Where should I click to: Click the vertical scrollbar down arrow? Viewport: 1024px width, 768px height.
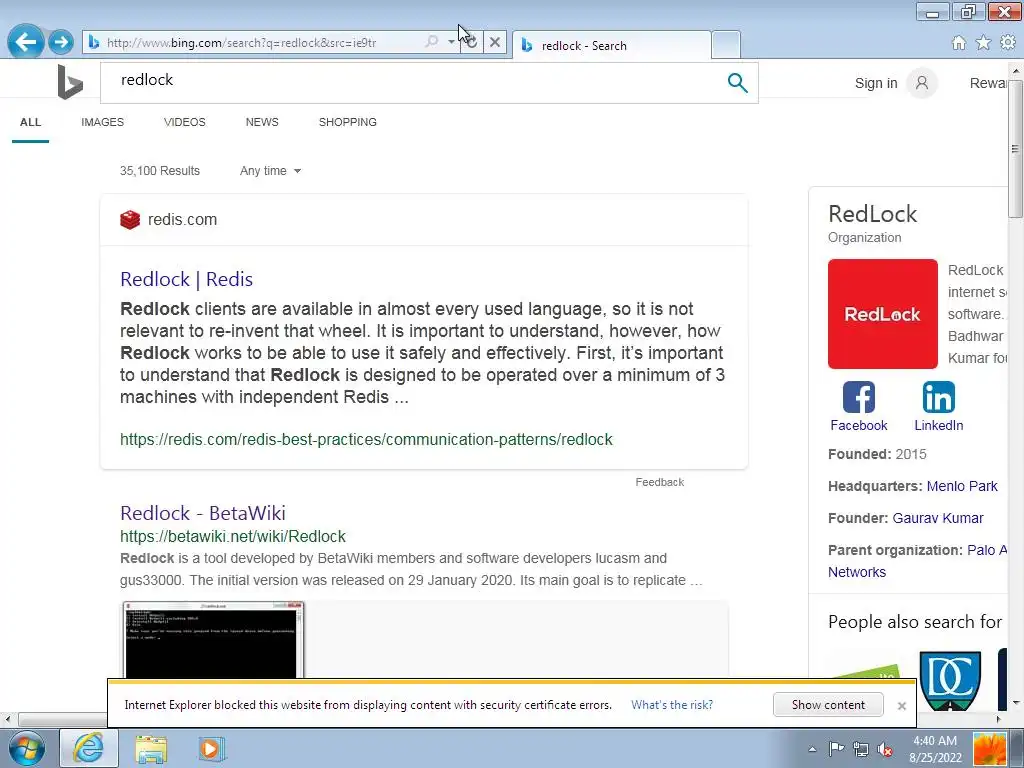coord(1016,703)
